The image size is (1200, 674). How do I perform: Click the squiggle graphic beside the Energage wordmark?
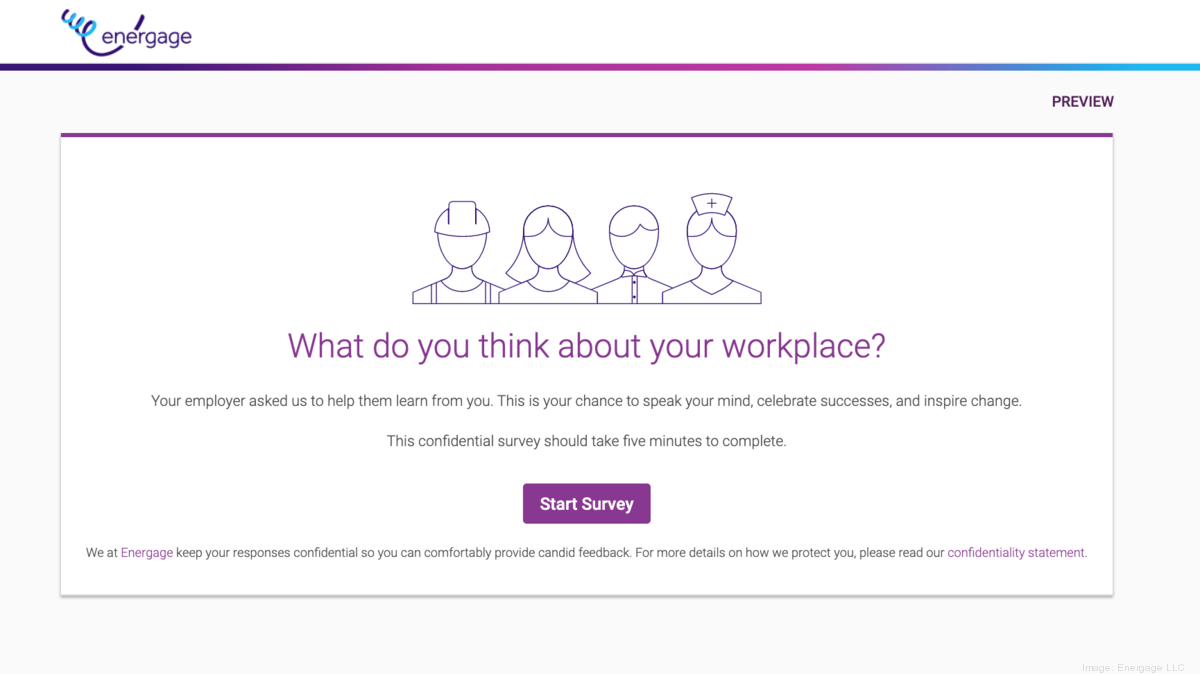(78, 25)
